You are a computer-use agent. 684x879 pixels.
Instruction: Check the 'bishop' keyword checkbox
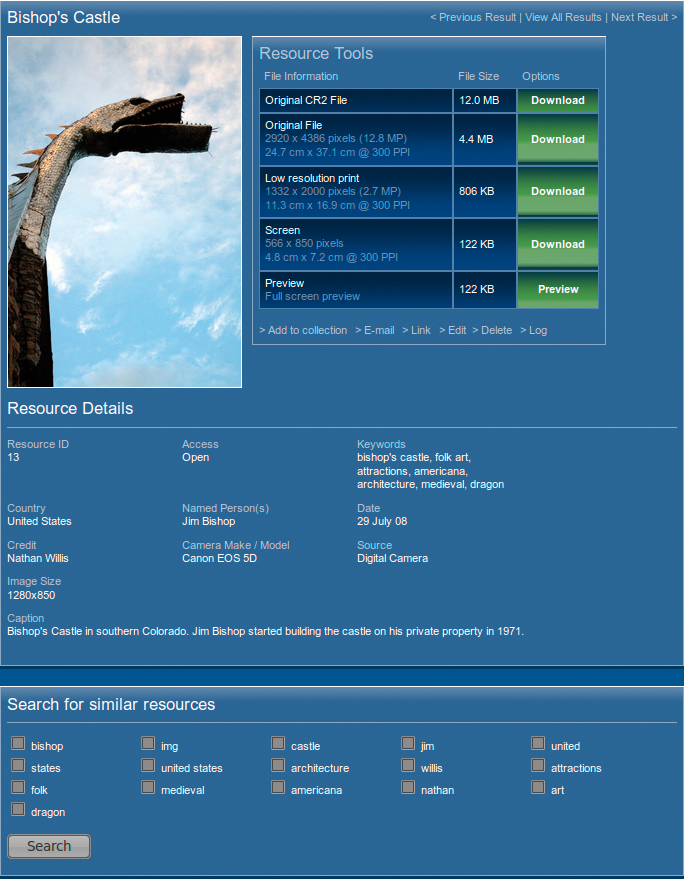point(18,743)
